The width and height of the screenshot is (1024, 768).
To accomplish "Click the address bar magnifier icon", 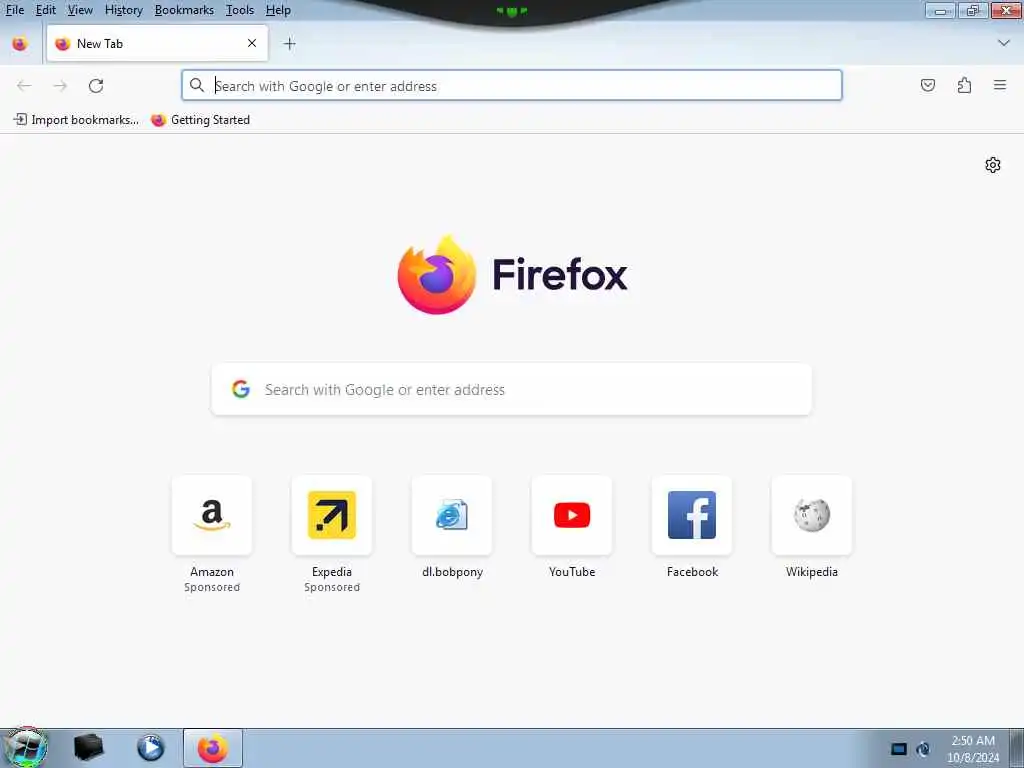I will pos(197,85).
